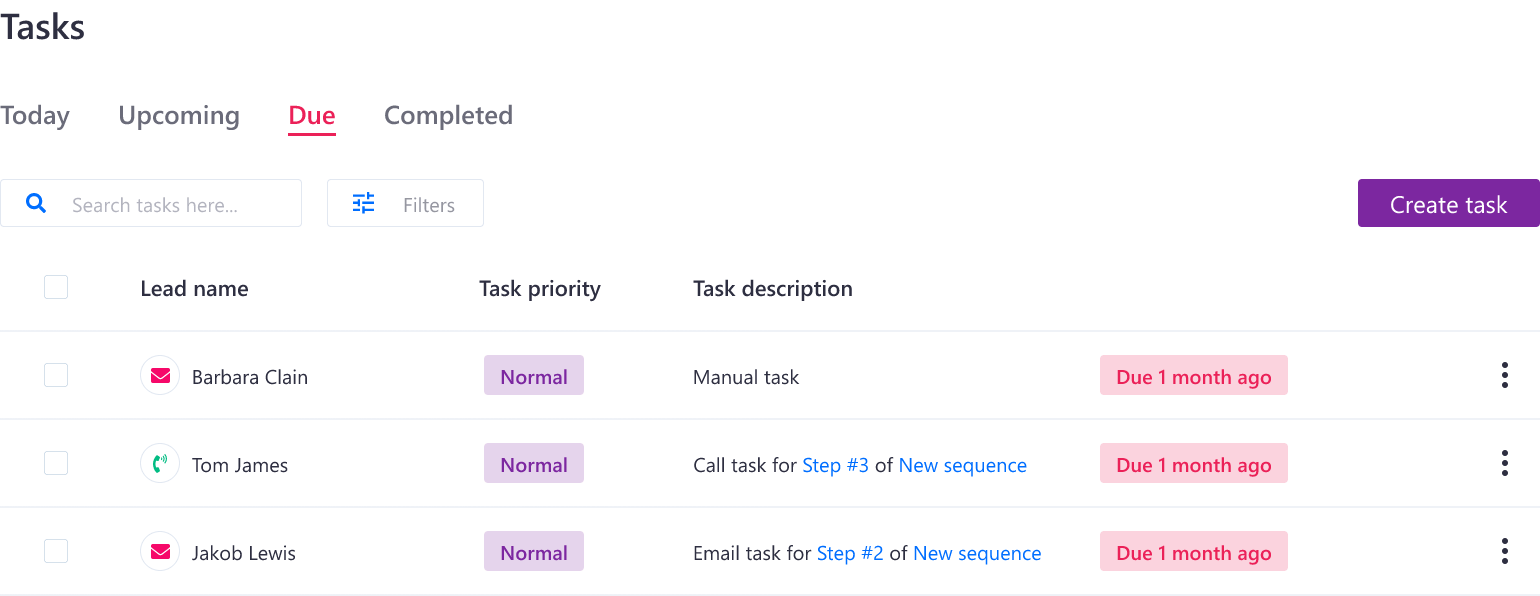The height and width of the screenshot is (596, 1540).
Task: Switch to the Upcoming tab
Action: [179, 116]
